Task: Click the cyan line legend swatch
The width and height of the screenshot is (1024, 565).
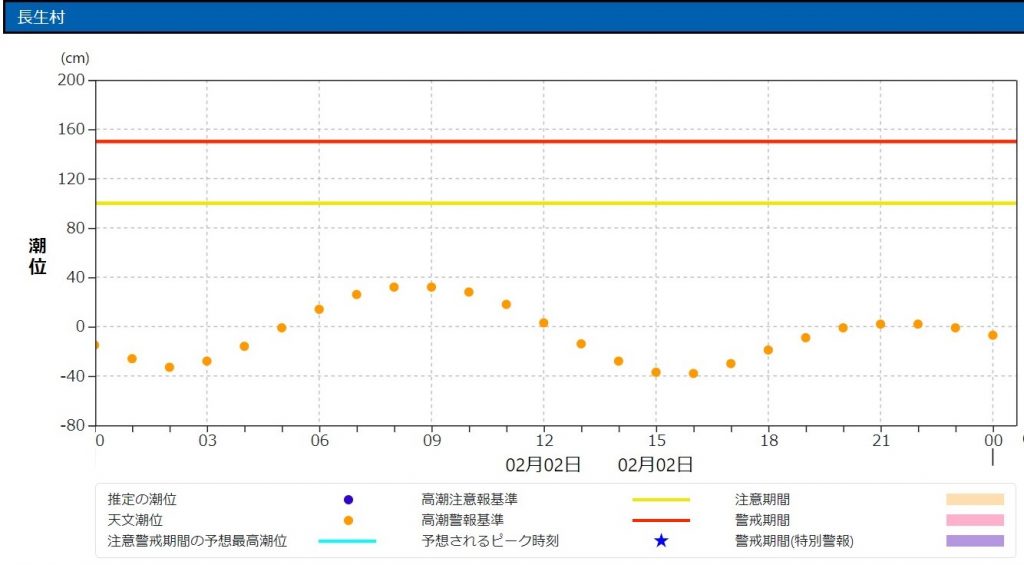Action: (347, 541)
